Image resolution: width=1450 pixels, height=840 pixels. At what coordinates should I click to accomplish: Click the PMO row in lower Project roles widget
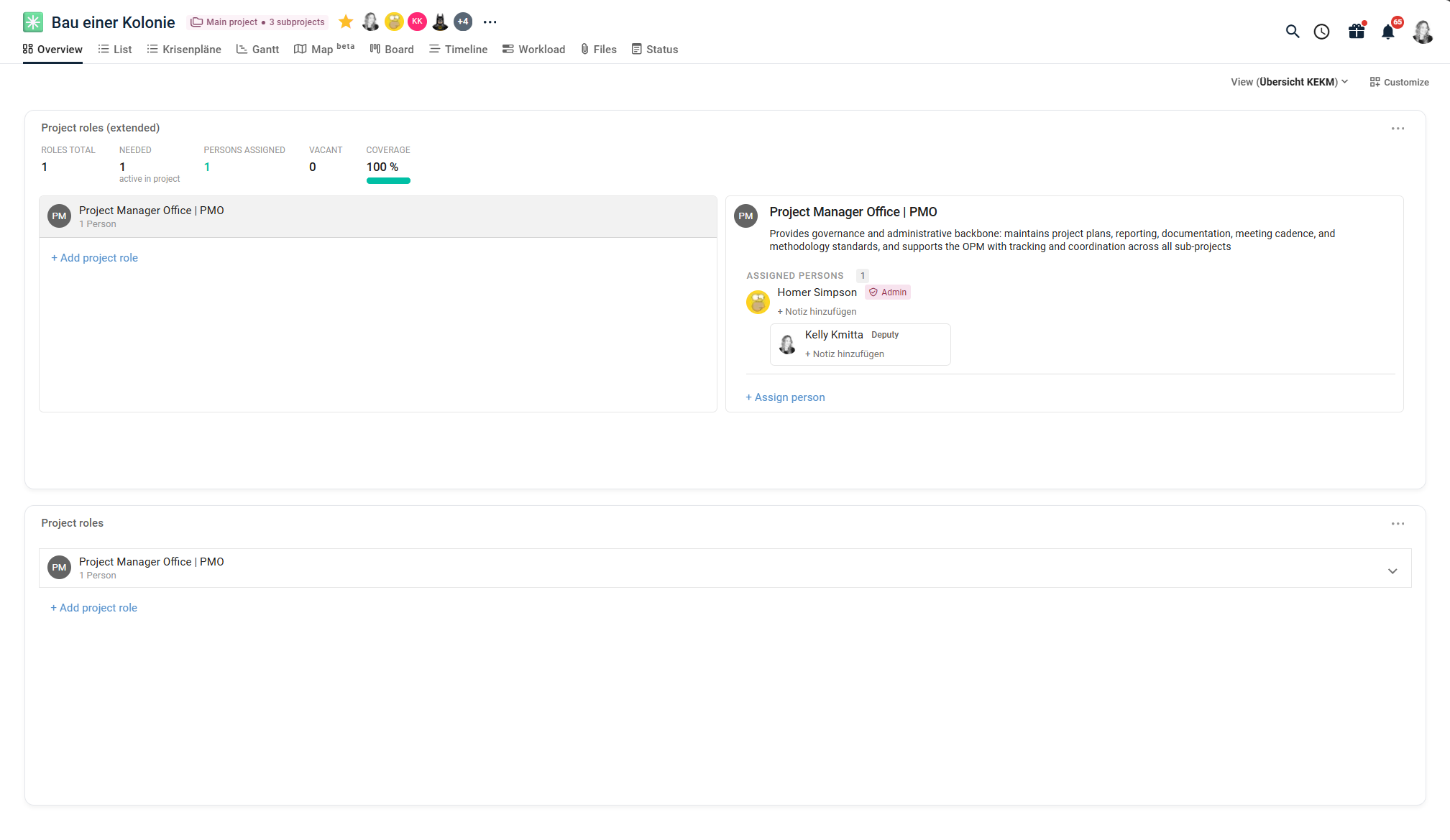[x=725, y=568]
